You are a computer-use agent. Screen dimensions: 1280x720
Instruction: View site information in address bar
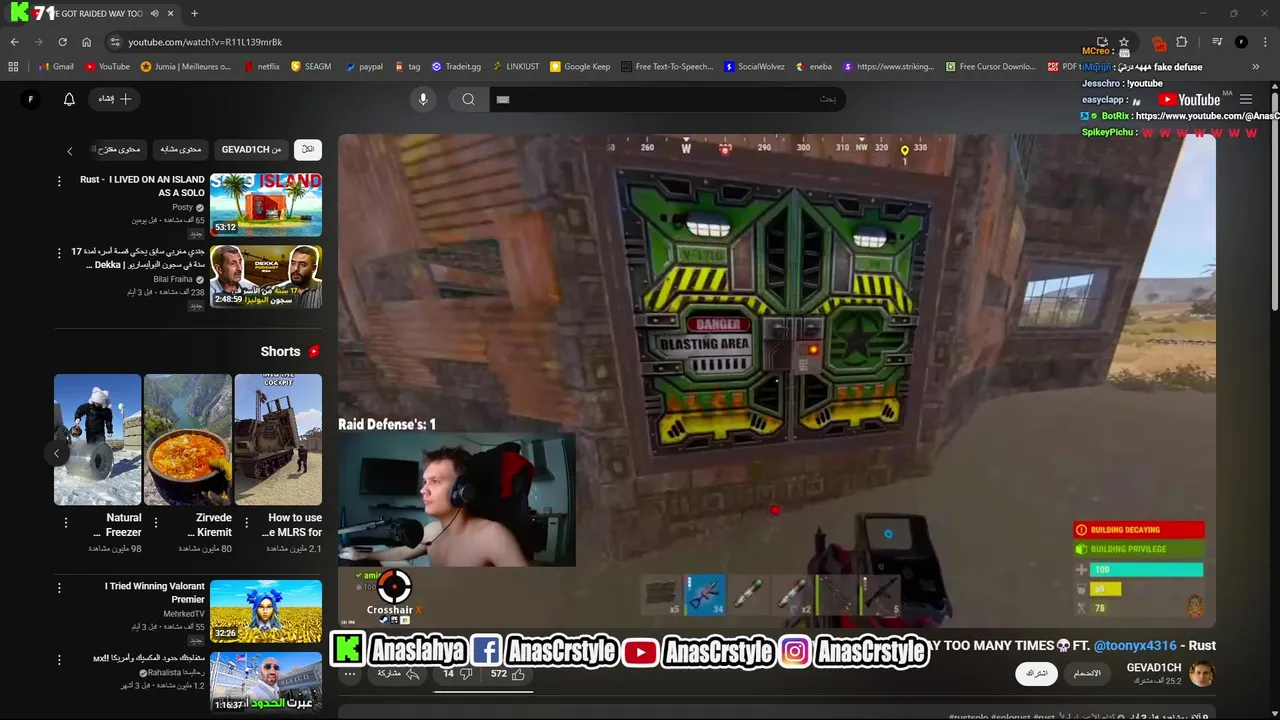[x=115, y=42]
